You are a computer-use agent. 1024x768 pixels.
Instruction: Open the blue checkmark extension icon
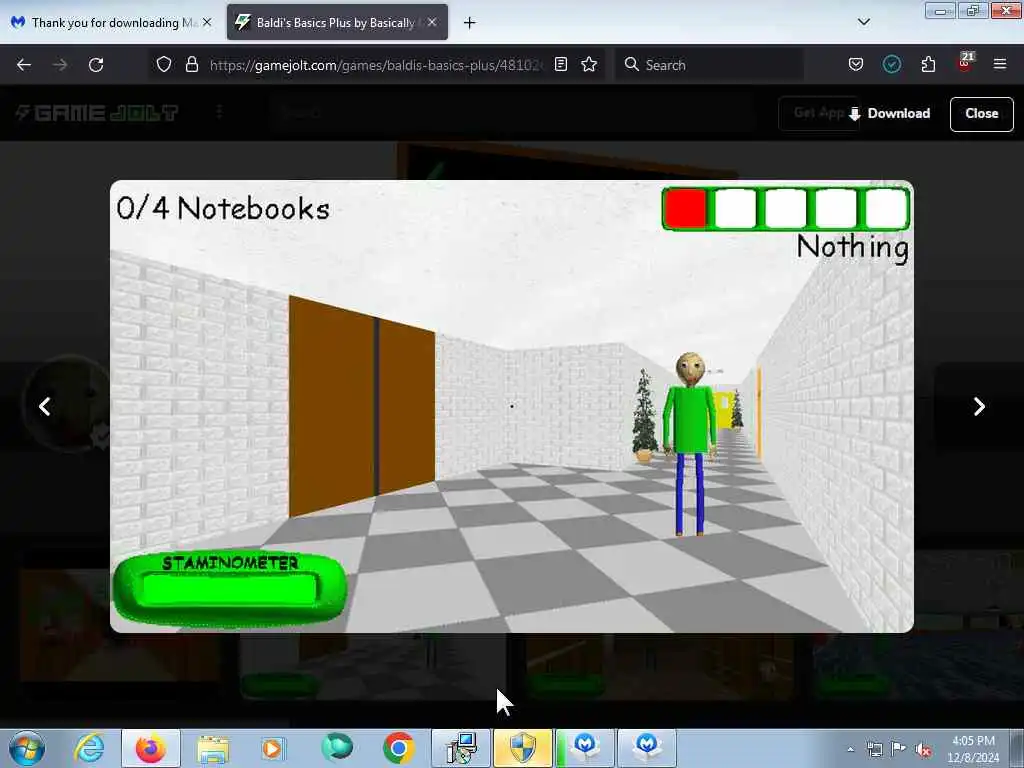pyautogui.click(x=891, y=64)
